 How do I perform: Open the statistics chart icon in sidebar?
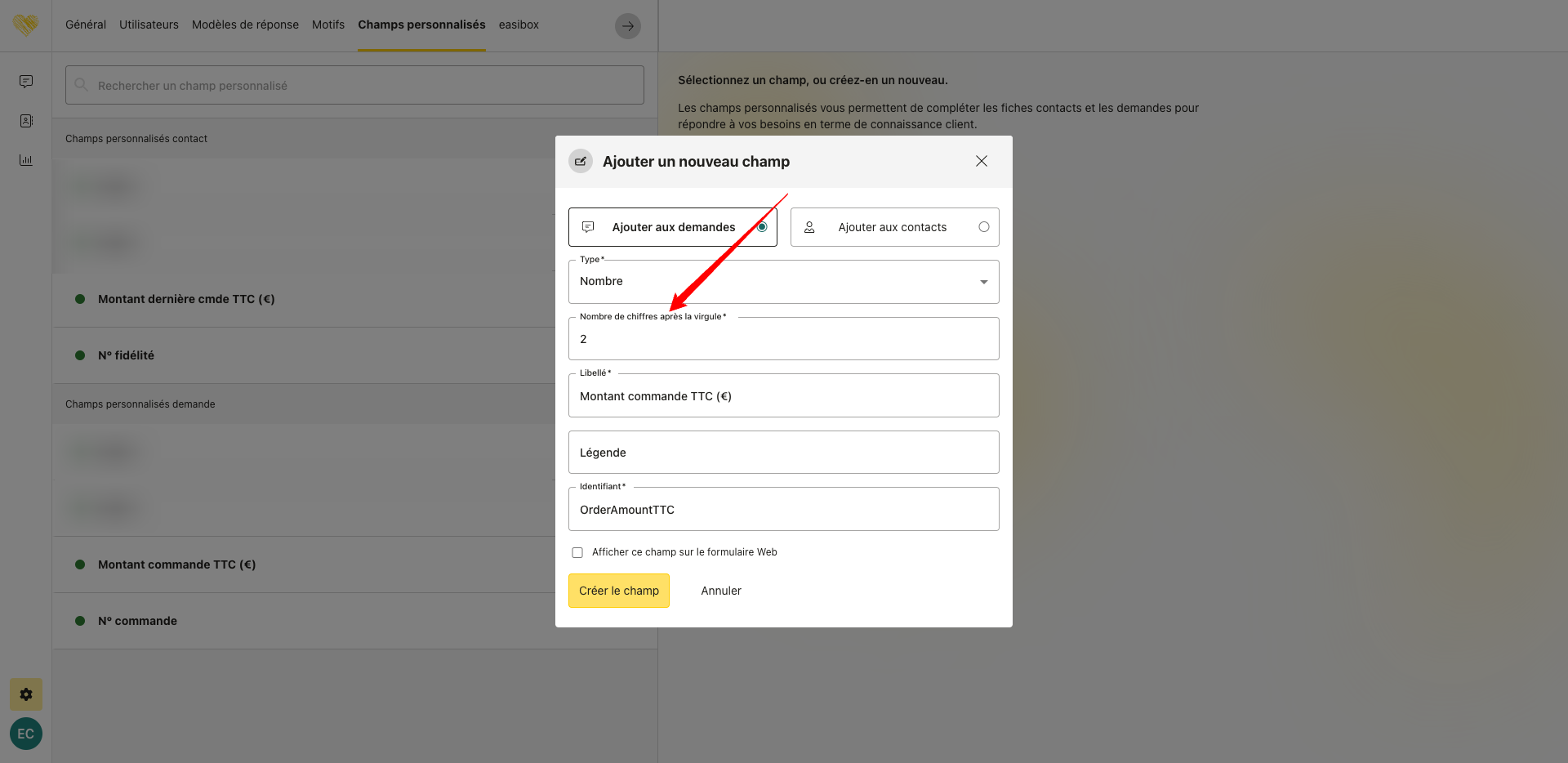26,160
